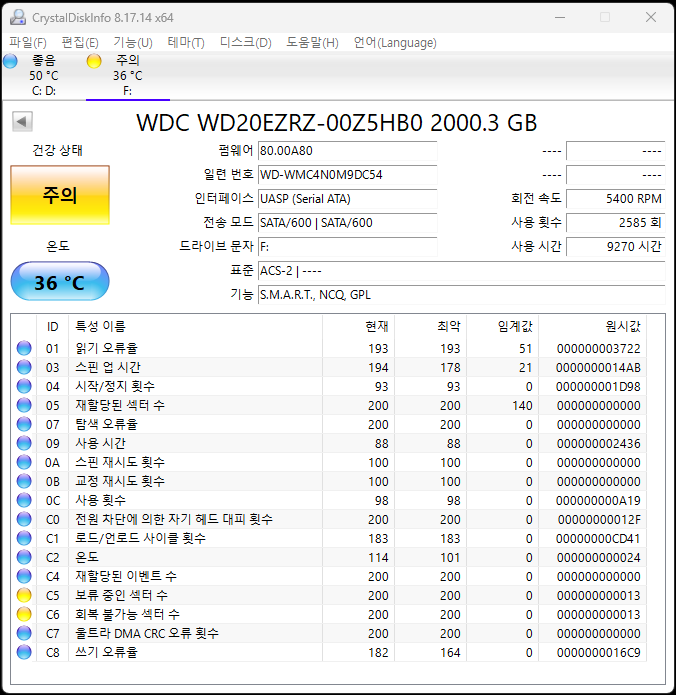Click the status circle for attribute C0
This screenshot has height=695, width=676.
coord(24,519)
